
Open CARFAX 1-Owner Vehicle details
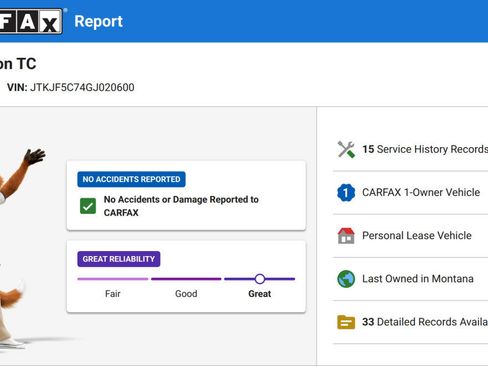click(411, 193)
